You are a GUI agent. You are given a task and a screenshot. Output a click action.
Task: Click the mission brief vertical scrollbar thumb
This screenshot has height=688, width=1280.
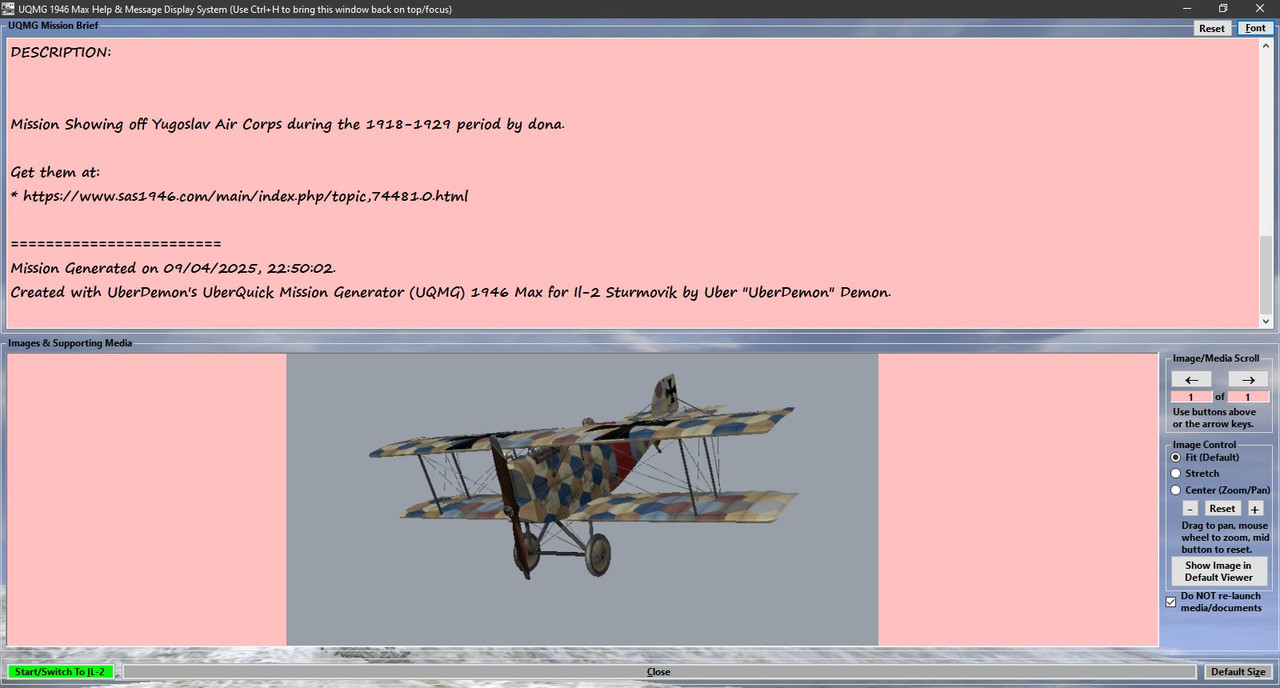(1267, 274)
